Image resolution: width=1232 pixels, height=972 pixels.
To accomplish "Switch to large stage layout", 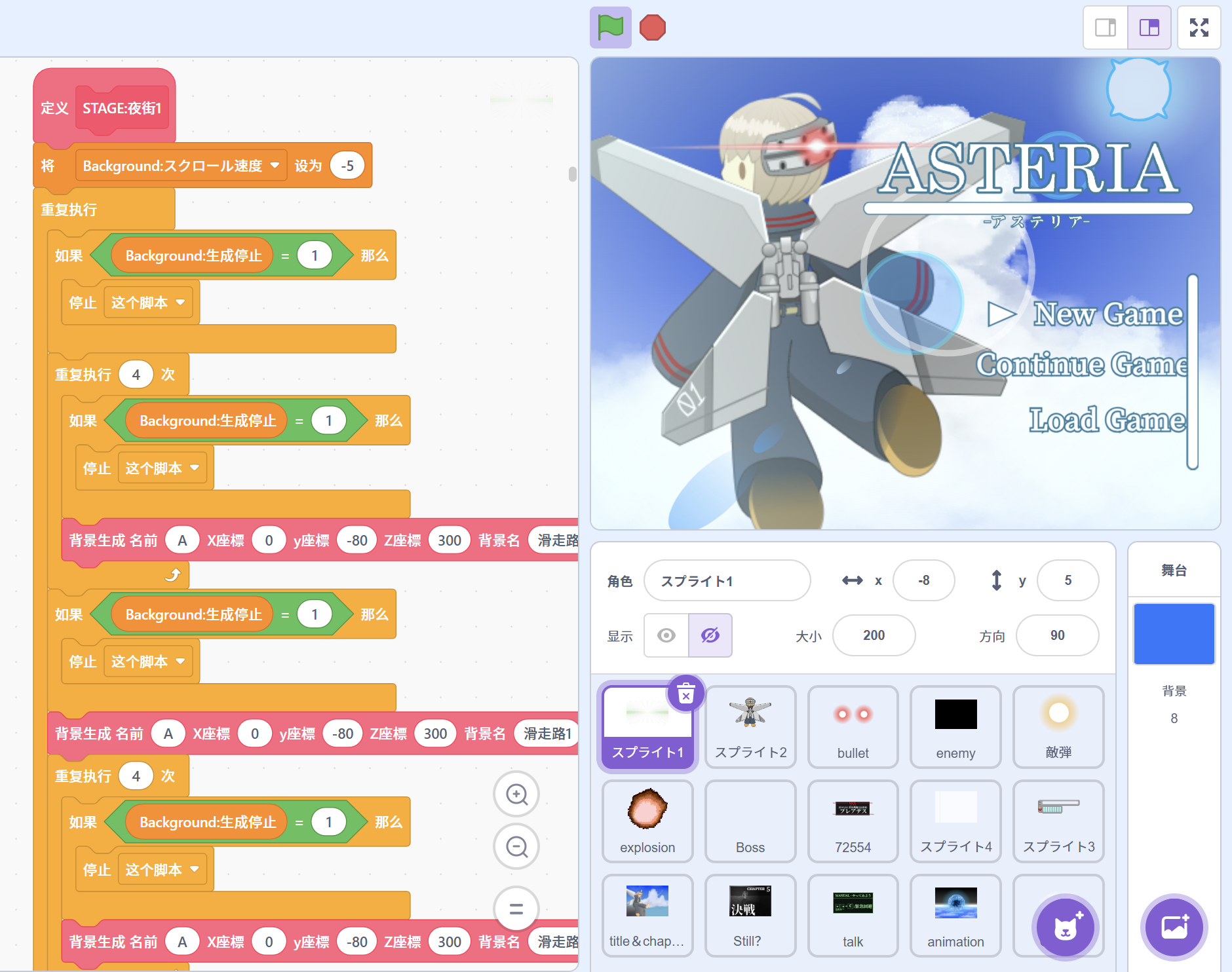I will [x=1149, y=28].
